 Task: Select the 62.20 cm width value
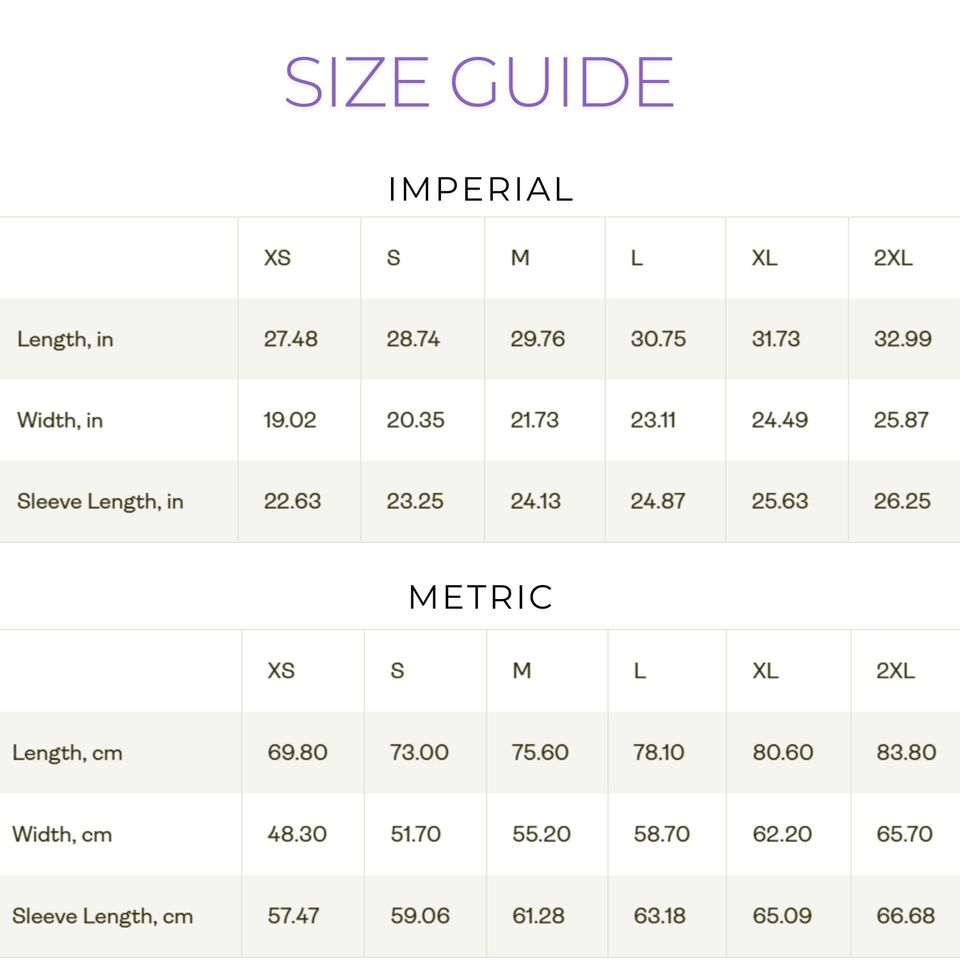point(782,834)
